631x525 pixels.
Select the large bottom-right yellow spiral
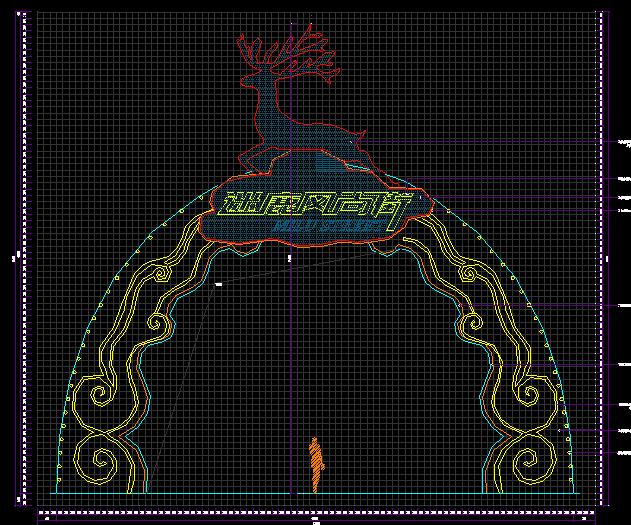(528, 460)
